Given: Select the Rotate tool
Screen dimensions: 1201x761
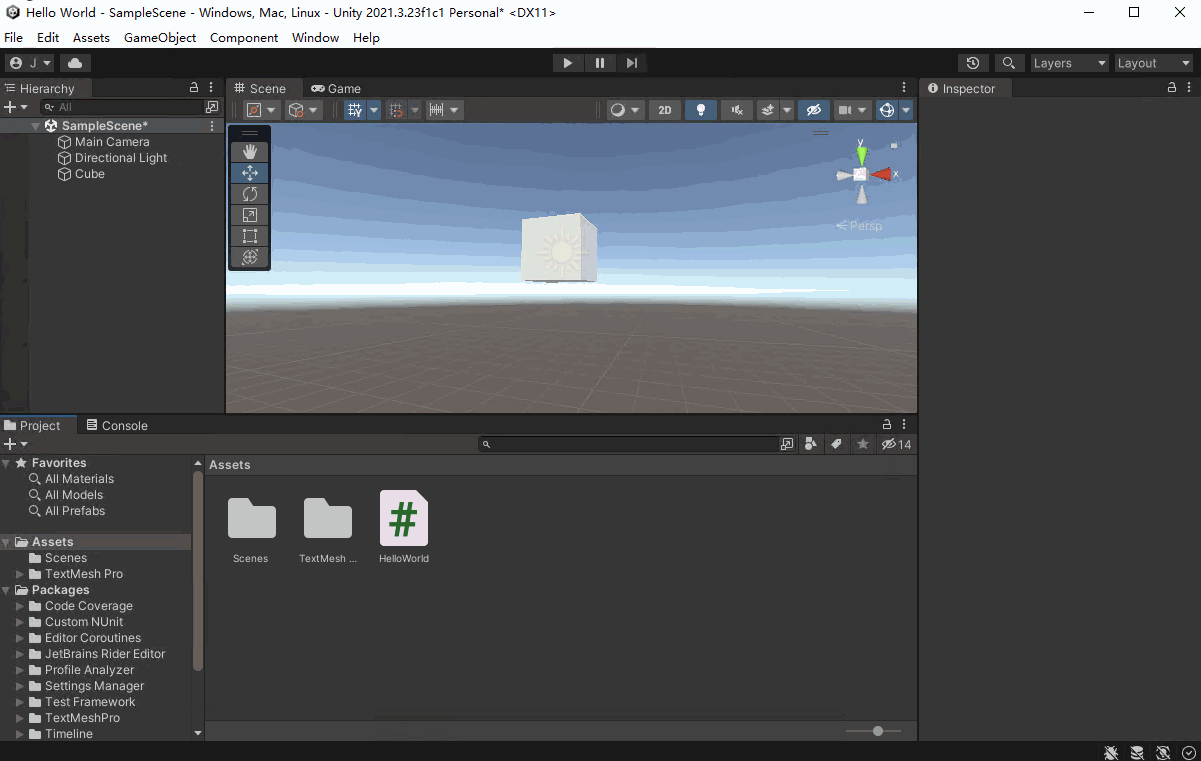Looking at the screenshot, I should pyautogui.click(x=250, y=194).
